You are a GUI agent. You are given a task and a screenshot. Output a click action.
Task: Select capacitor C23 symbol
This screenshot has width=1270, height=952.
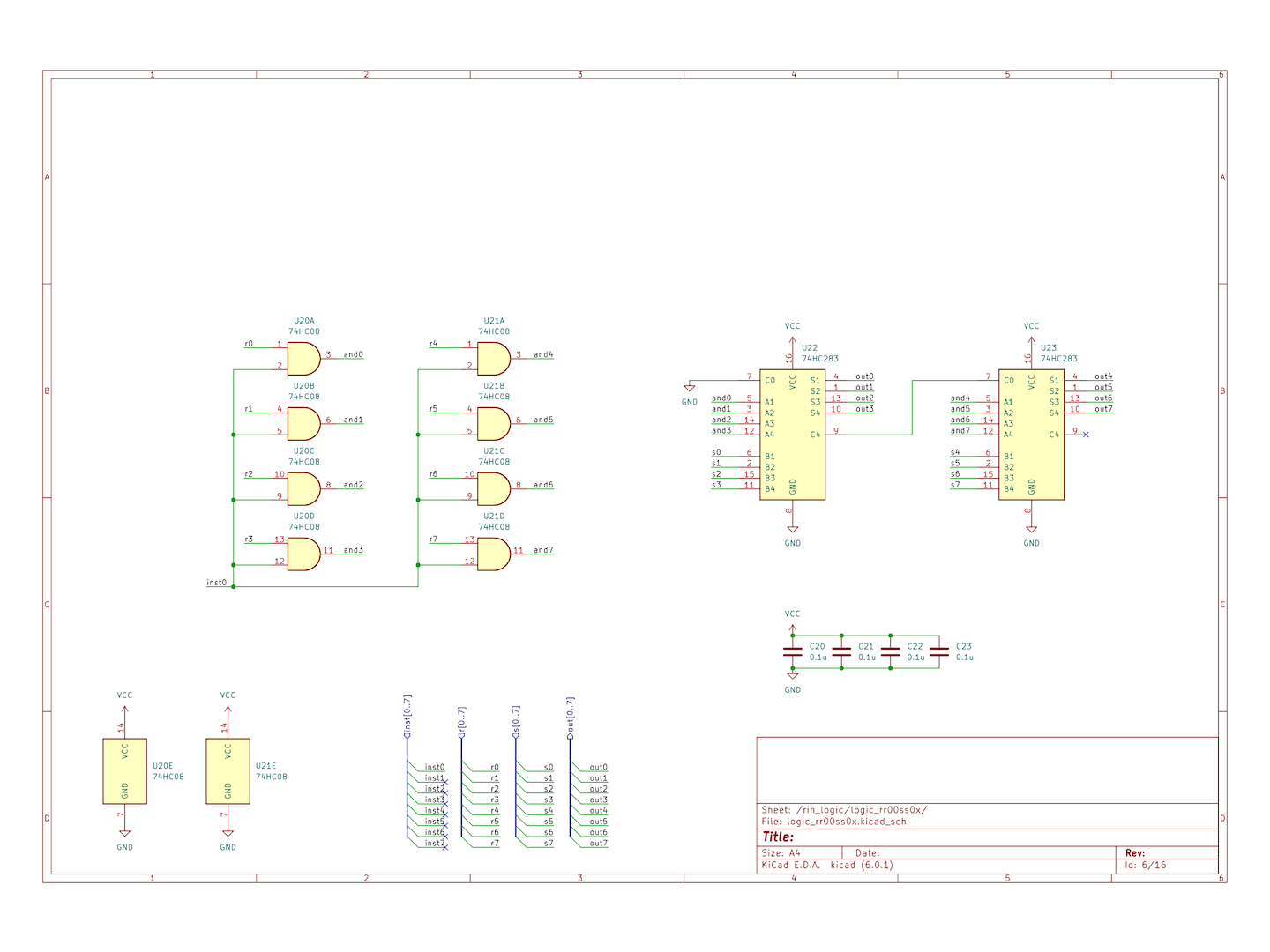(939, 651)
